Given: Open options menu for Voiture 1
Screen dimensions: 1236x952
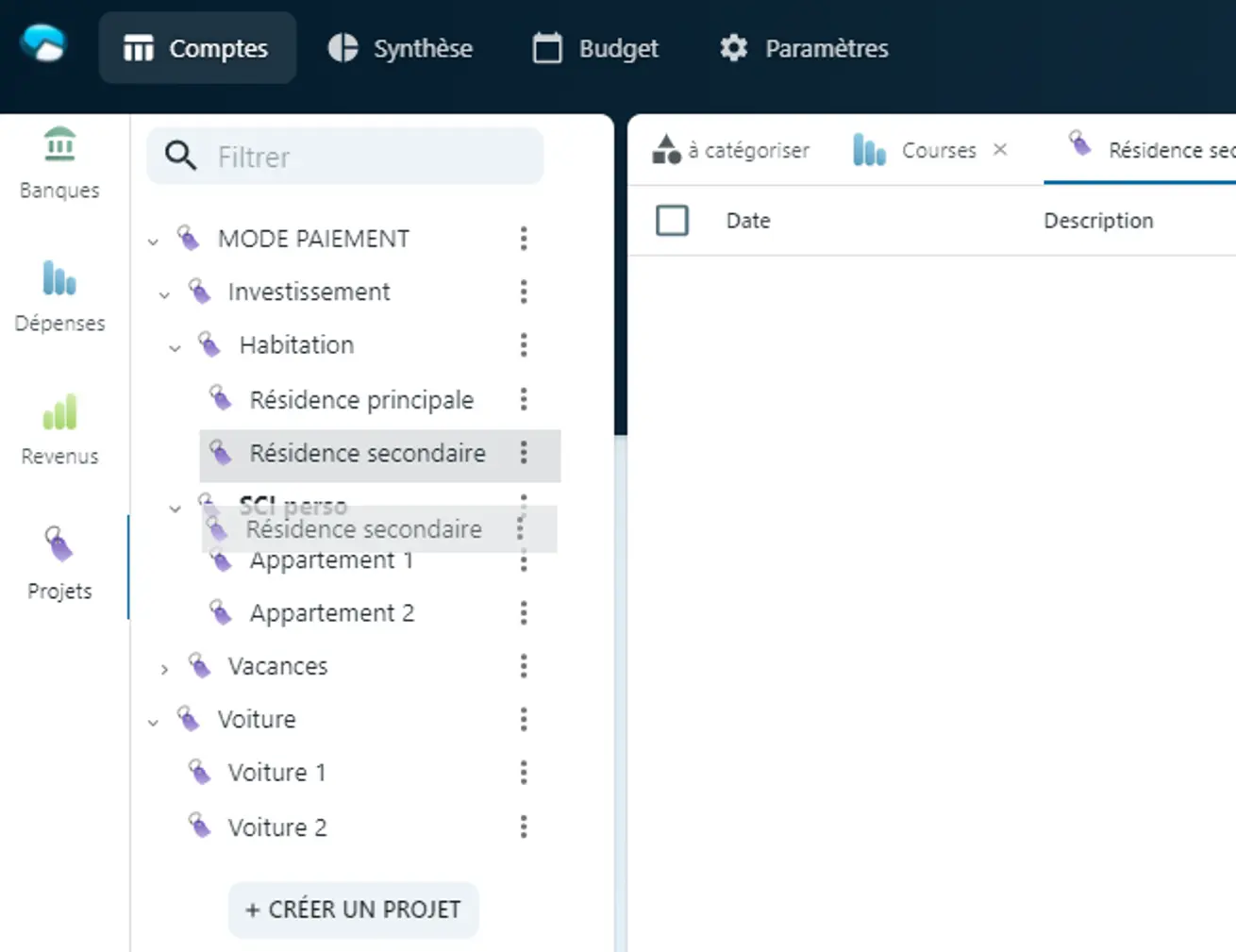Looking at the screenshot, I should click(524, 774).
